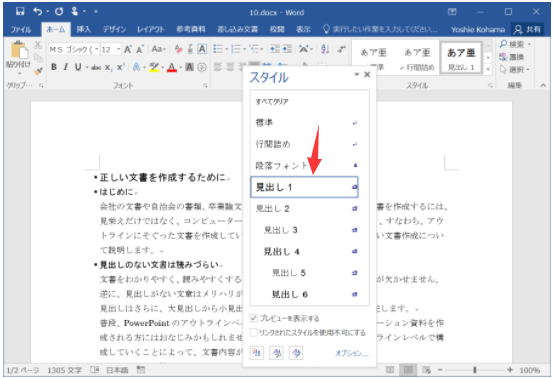The image size is (553, 378).
Task: Open the font name dropdown MS ゴシック
Action: click(x=96, y=49)
